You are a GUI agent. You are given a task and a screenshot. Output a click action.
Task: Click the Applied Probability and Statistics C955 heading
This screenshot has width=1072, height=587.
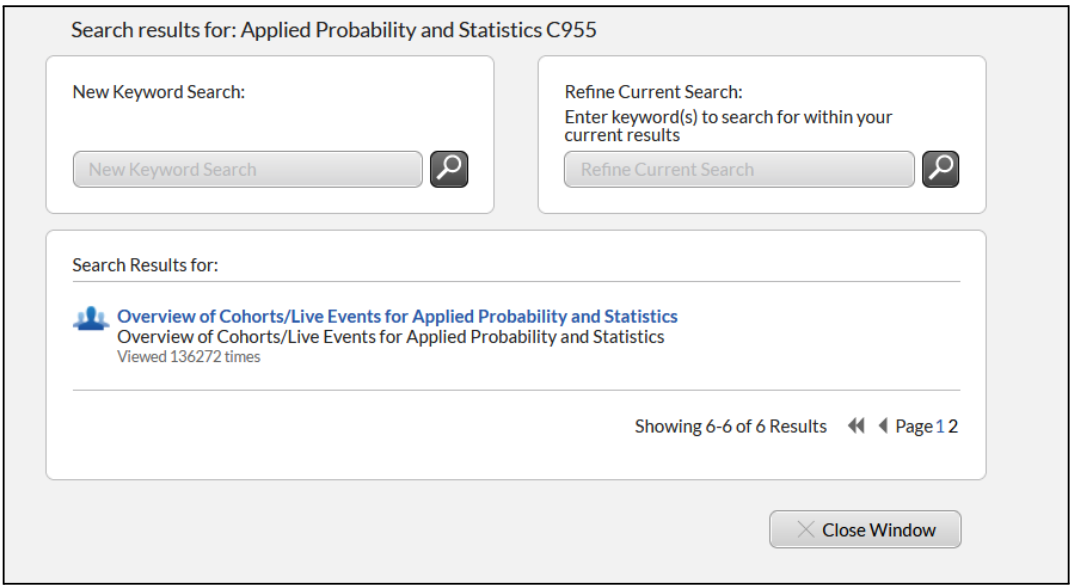334,30
